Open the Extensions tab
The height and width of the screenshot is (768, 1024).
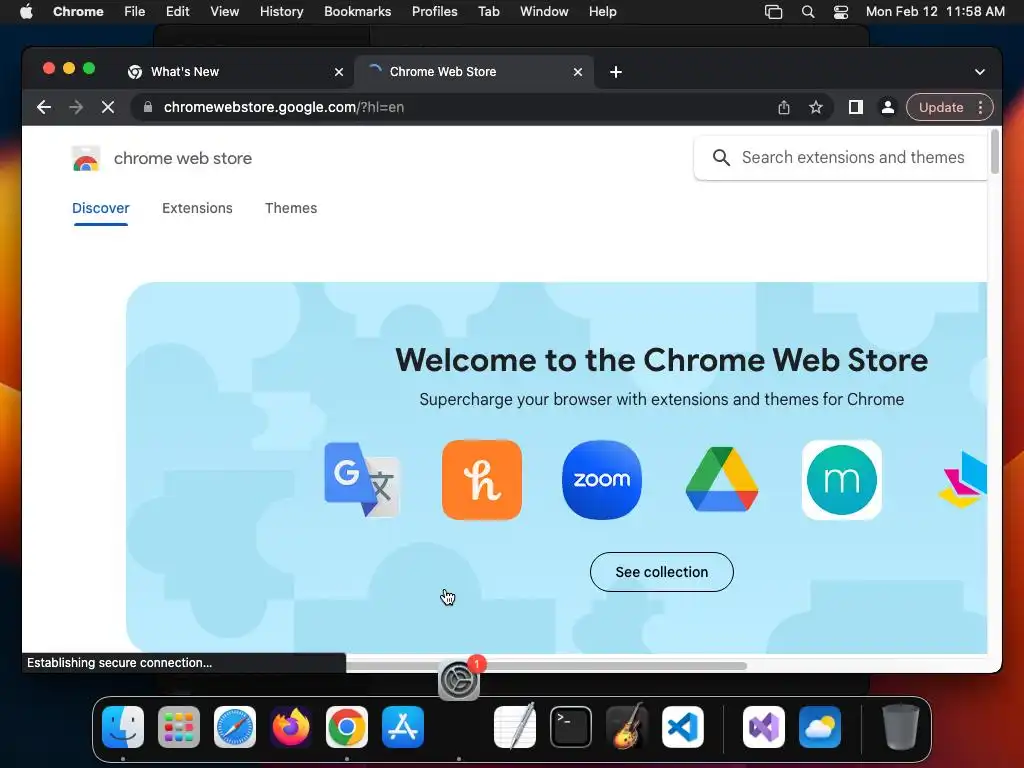click(197, 208)
